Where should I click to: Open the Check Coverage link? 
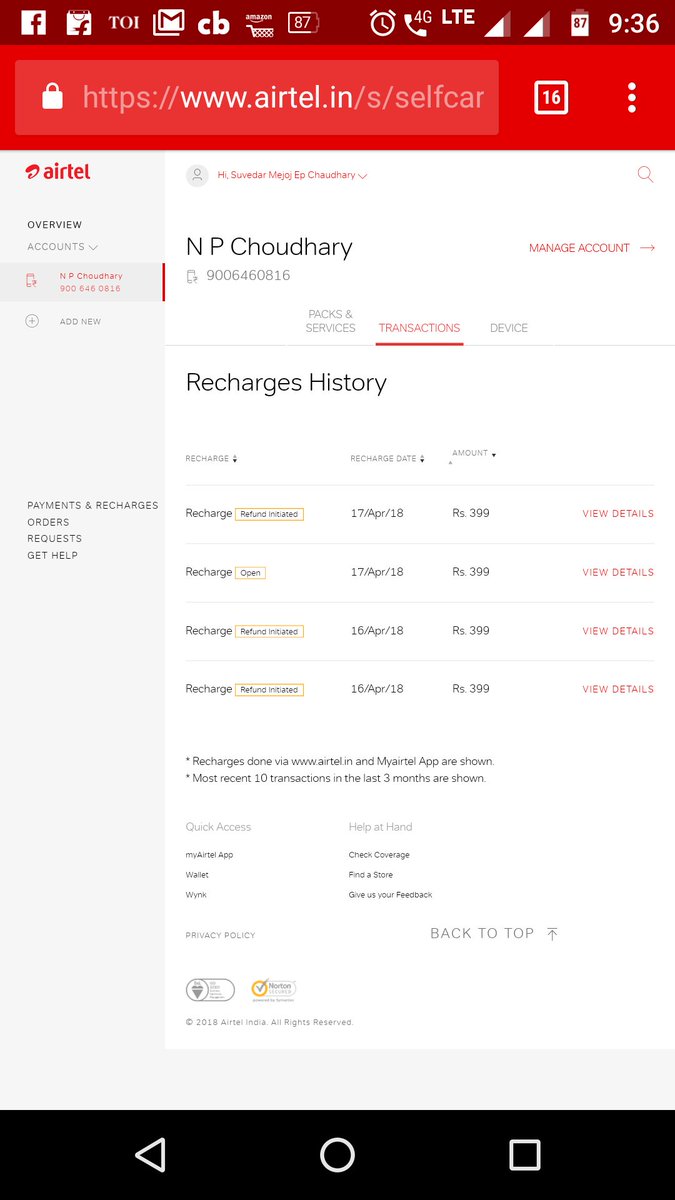click(x=379, y=855)
